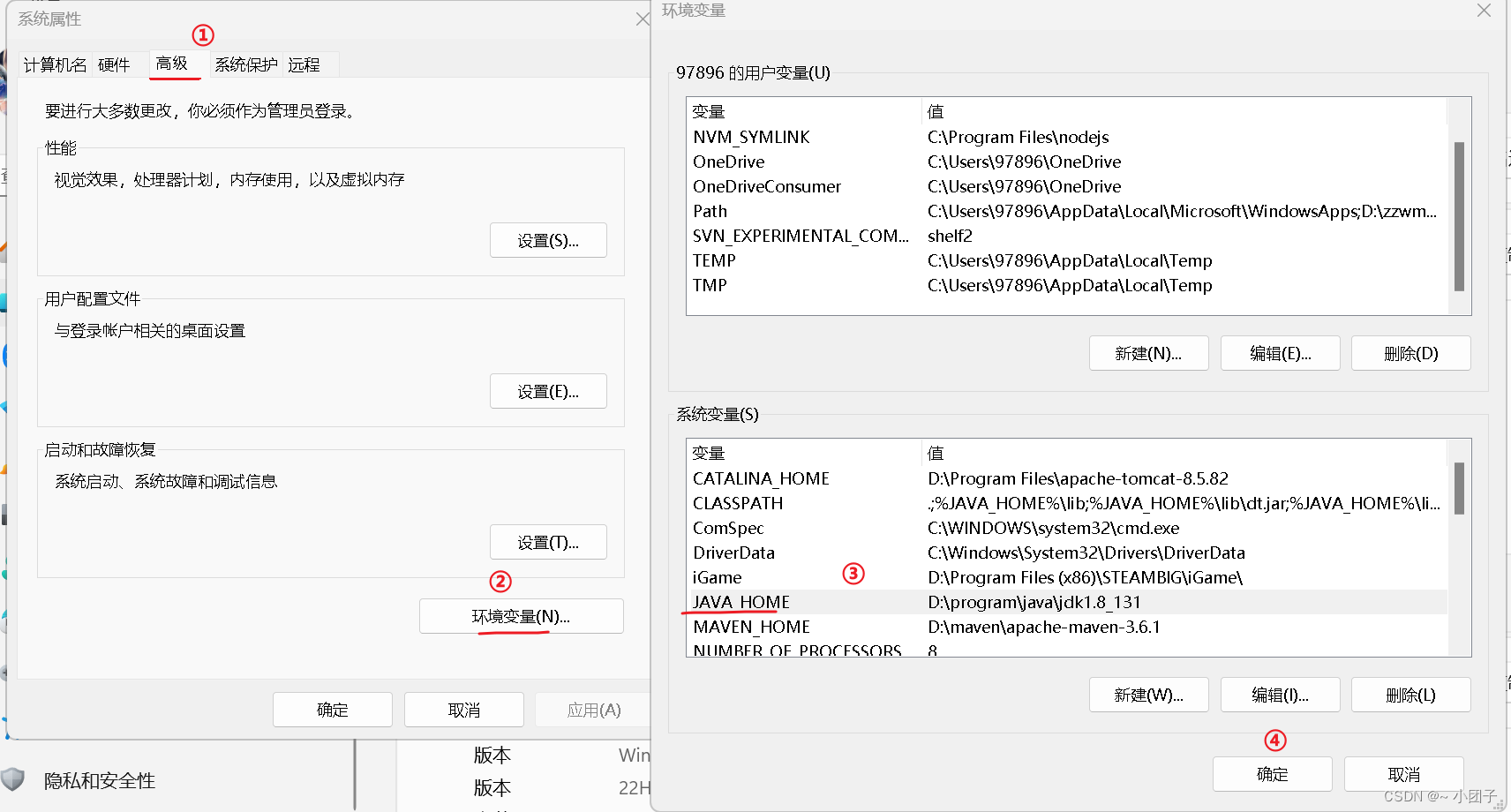Click 取消 in 环境变量 dialog
Screen dimensions: 1511x812
tap(1403, 774)
